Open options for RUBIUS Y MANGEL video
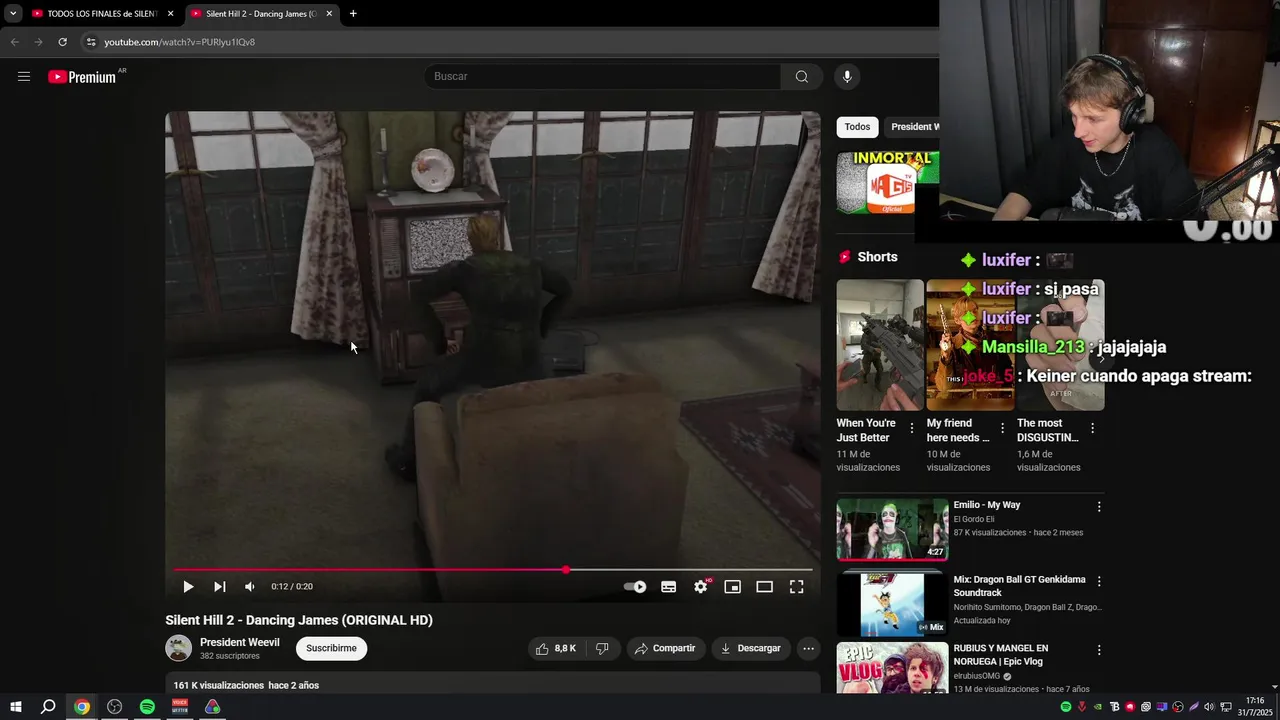This screenshot has width=1280, height=720. coord(1099,650)
